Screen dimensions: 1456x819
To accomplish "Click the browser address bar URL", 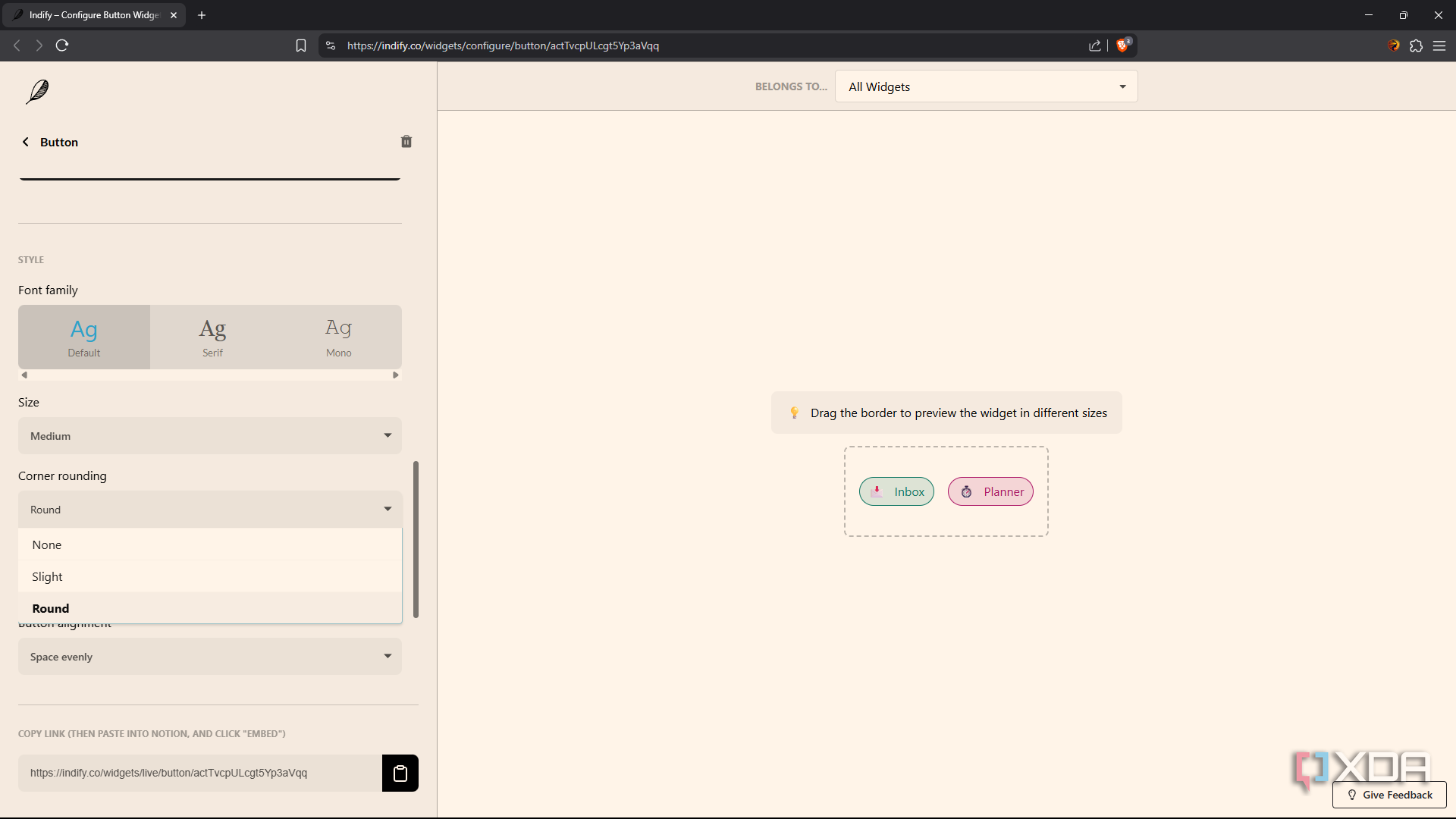I will pyautogui.click(x=503, y=45).
